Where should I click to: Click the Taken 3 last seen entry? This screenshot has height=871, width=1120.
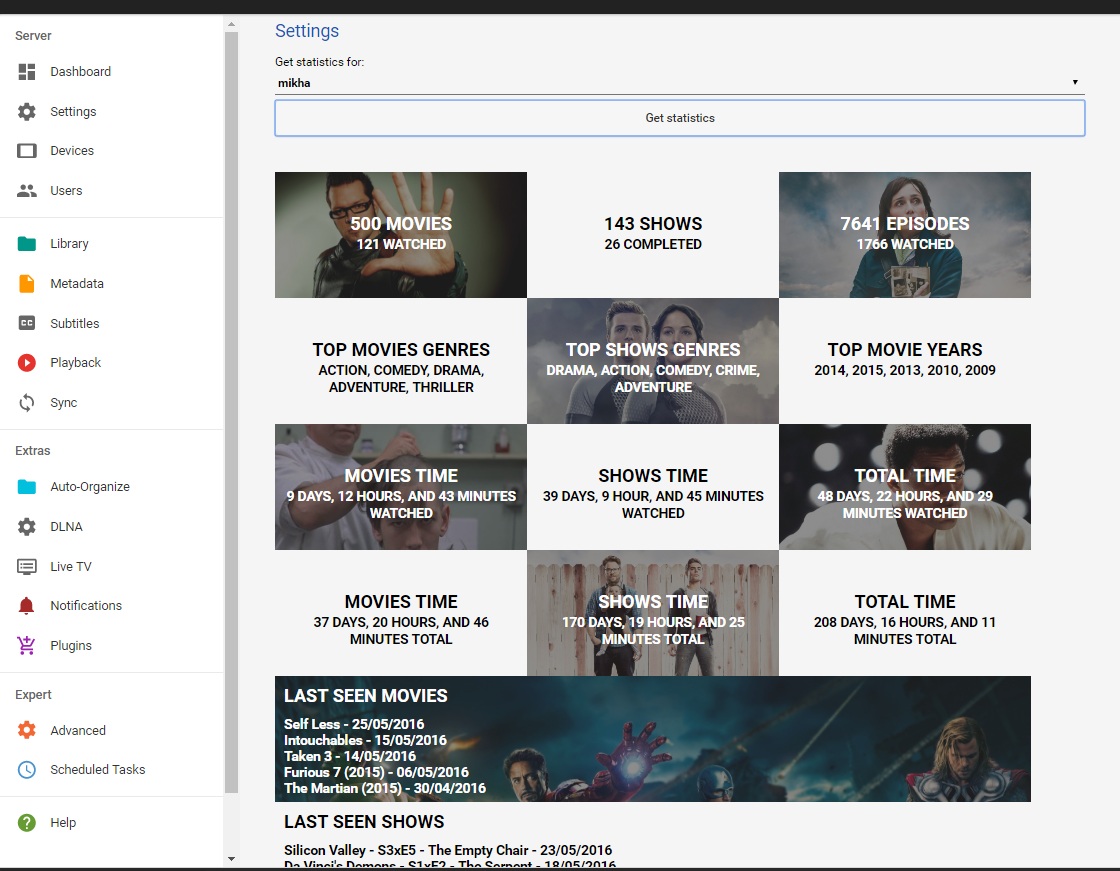click(350, 756)
